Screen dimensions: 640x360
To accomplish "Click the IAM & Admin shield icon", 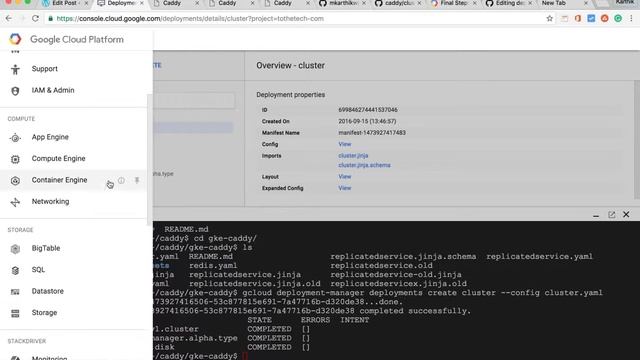I will pos(15,91).
